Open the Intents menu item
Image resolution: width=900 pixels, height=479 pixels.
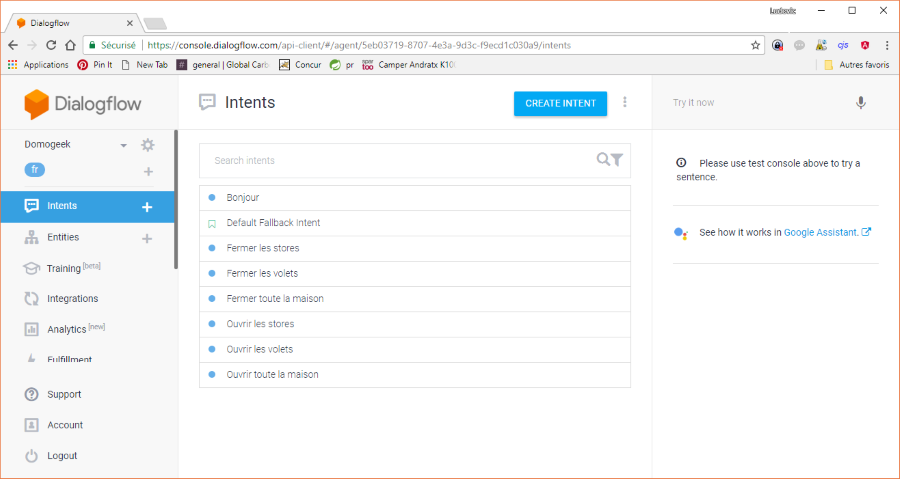(62, 206)
